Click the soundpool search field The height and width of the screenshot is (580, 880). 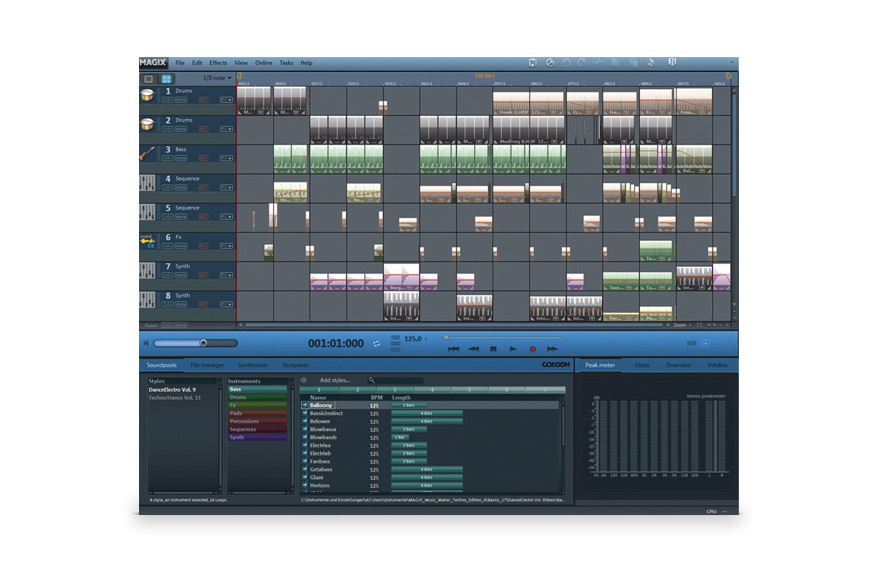(400, 380)
